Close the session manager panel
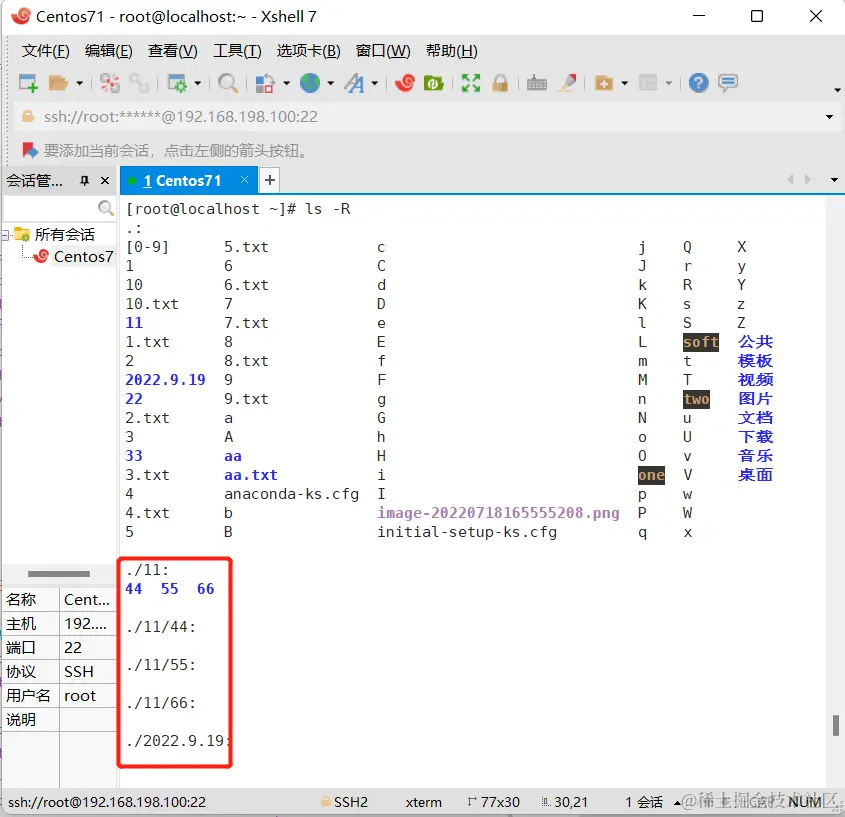Image resolution: width=845 pixels, height=817 pixels. [106, 181]
